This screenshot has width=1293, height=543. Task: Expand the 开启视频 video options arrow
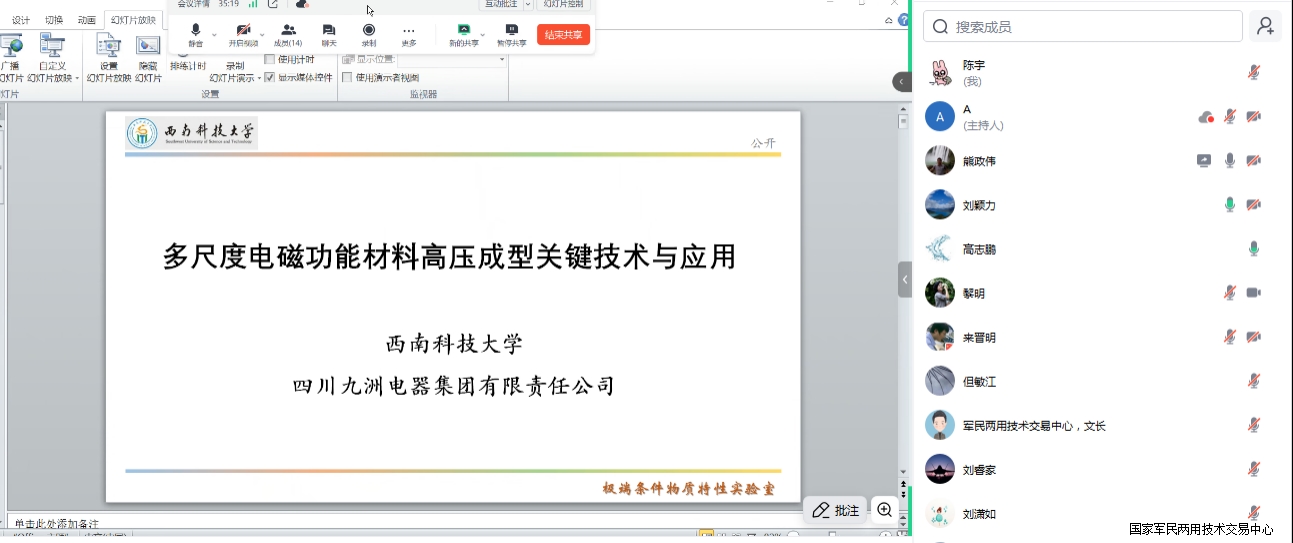pos(263,34)
